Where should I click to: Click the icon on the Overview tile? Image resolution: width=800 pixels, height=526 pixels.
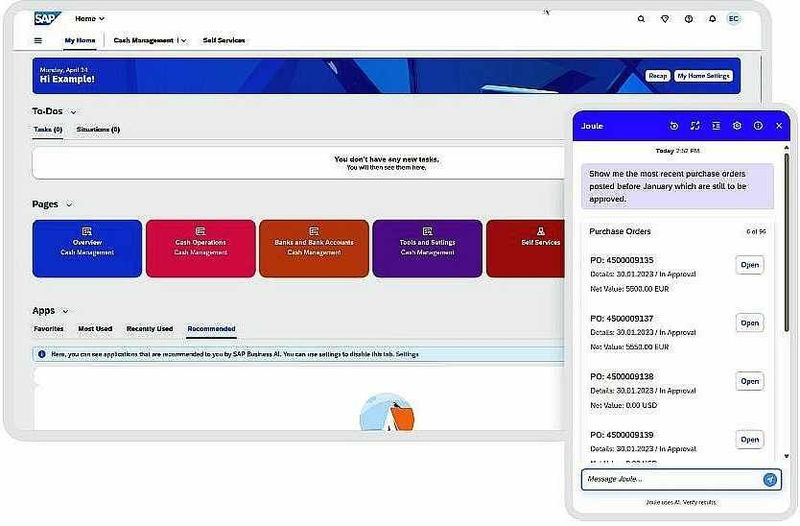click(87, 232)
